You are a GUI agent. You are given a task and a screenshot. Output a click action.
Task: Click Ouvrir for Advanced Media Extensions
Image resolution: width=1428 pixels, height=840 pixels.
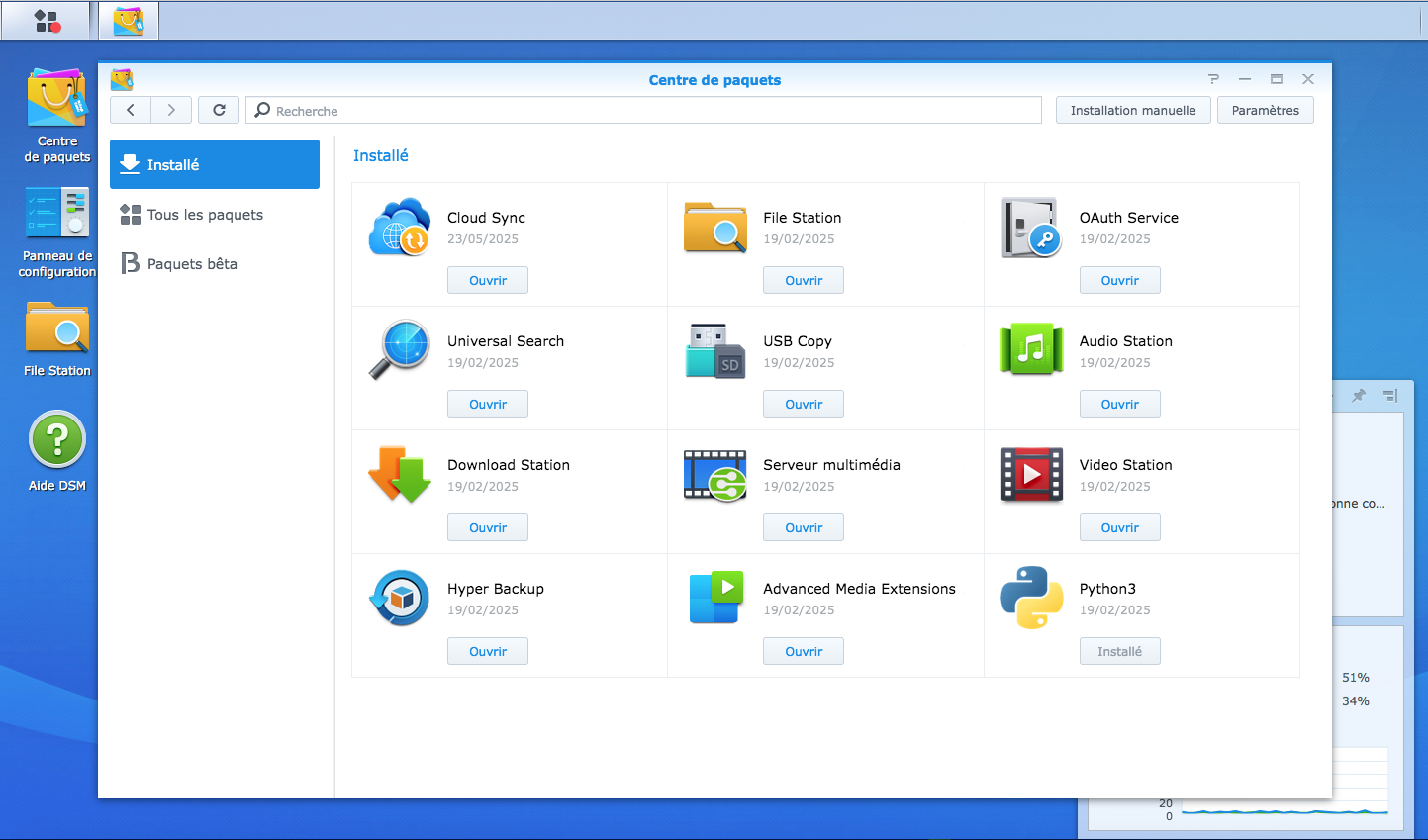pyautogui.click(x=804, y=651)
